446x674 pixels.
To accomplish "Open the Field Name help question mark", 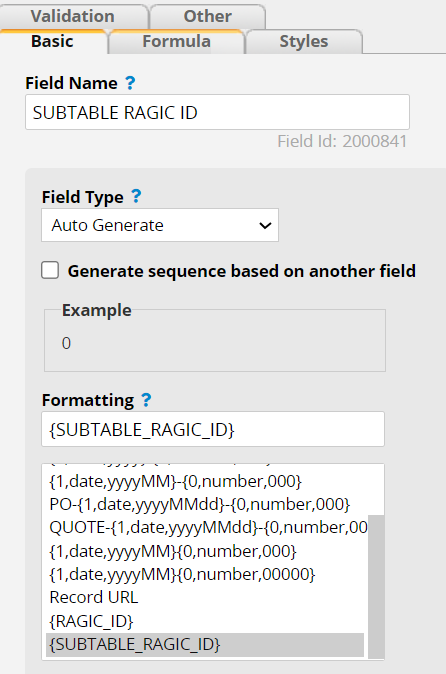I will pyautogui.click(x=130, y=83).
